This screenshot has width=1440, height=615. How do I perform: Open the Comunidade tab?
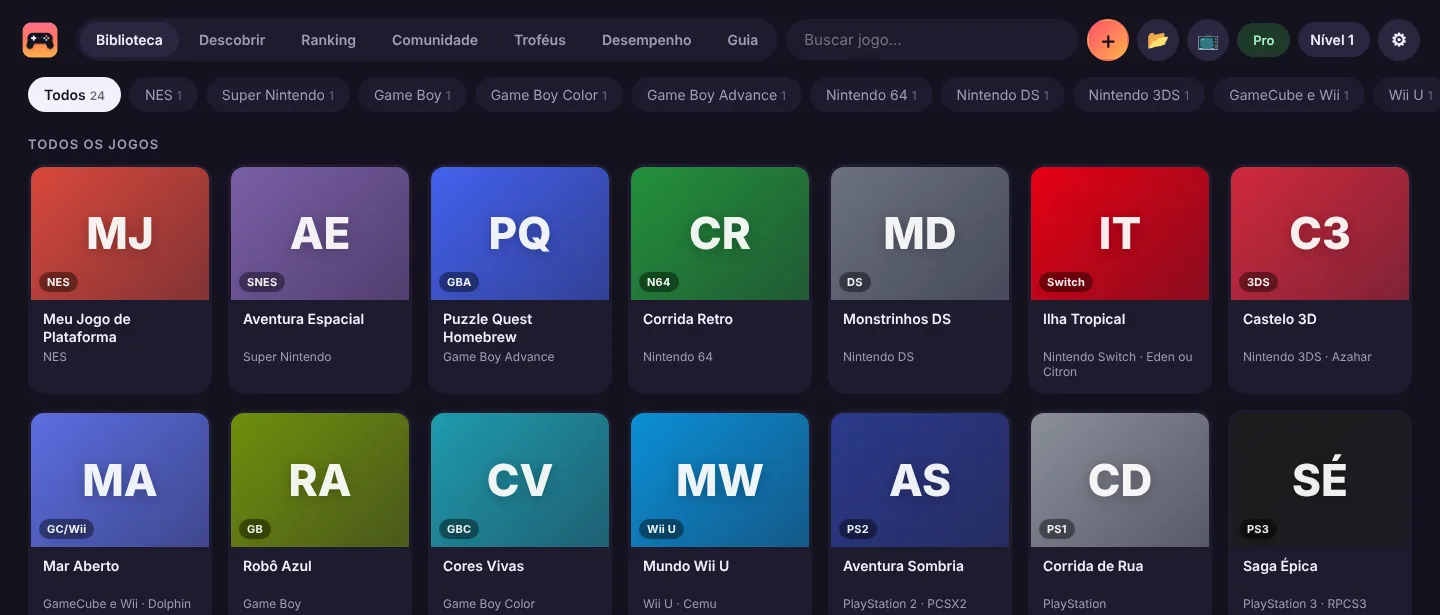pyautogui.click(x=435, y=40)
